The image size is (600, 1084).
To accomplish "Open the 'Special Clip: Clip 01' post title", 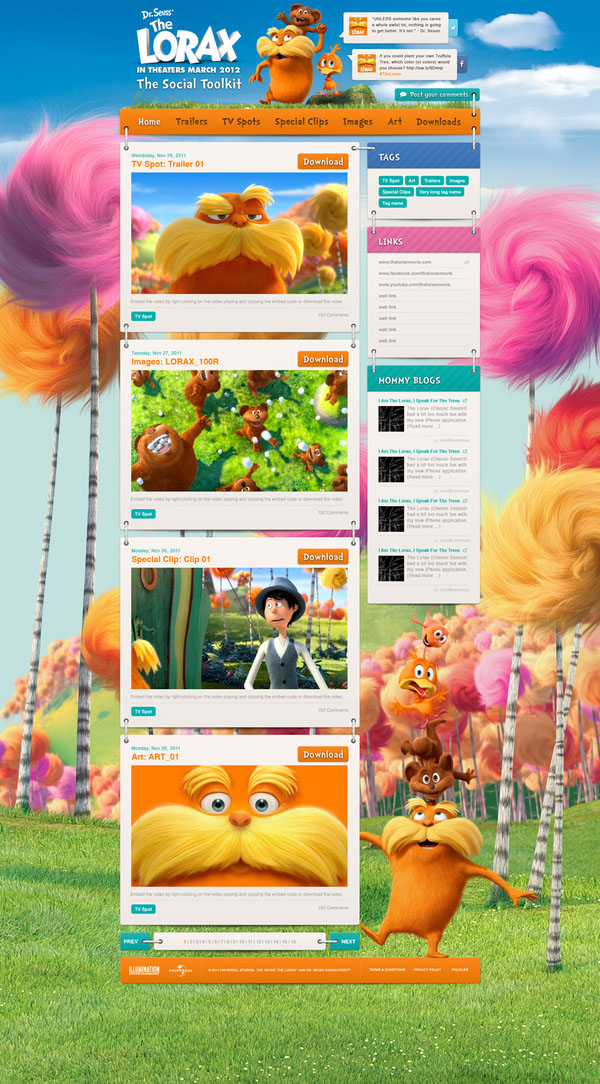I will (x=171, y=559).
